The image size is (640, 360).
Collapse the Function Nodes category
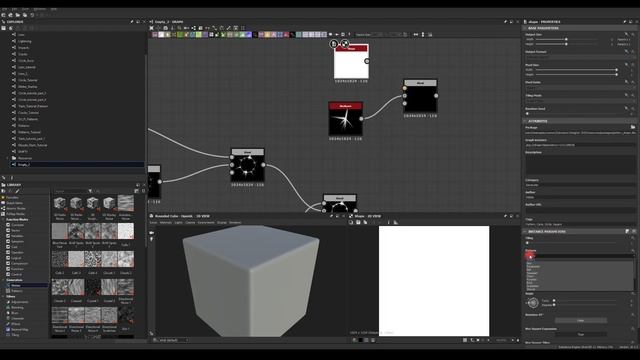point(3,220)
